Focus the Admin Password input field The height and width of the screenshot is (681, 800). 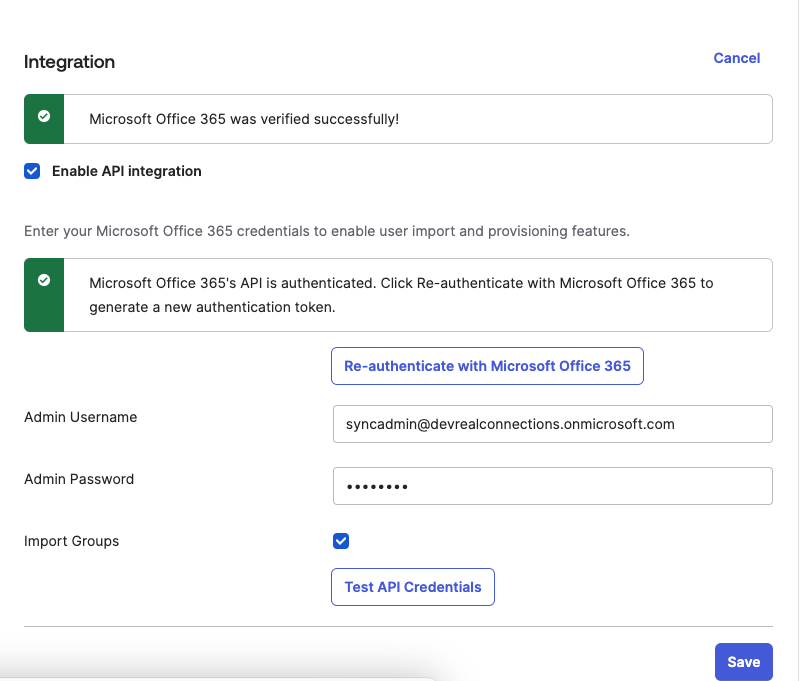(x=553, y=486)
